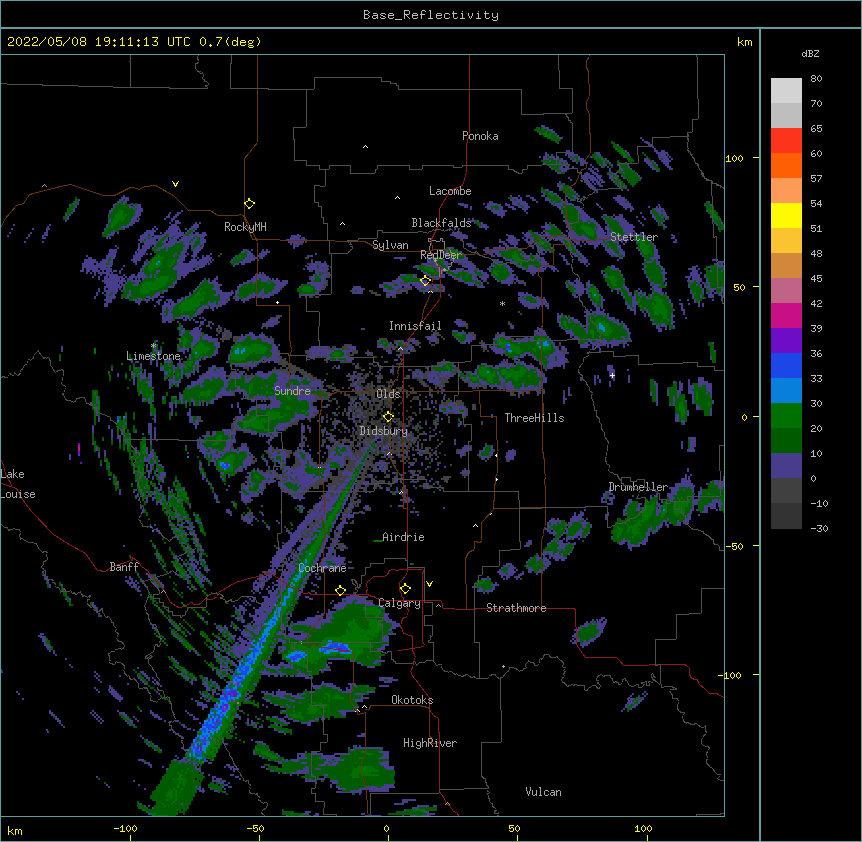This screenshot has width=862, height=842.
Task: Click the km unit label at top right
Action: [744, 42]
